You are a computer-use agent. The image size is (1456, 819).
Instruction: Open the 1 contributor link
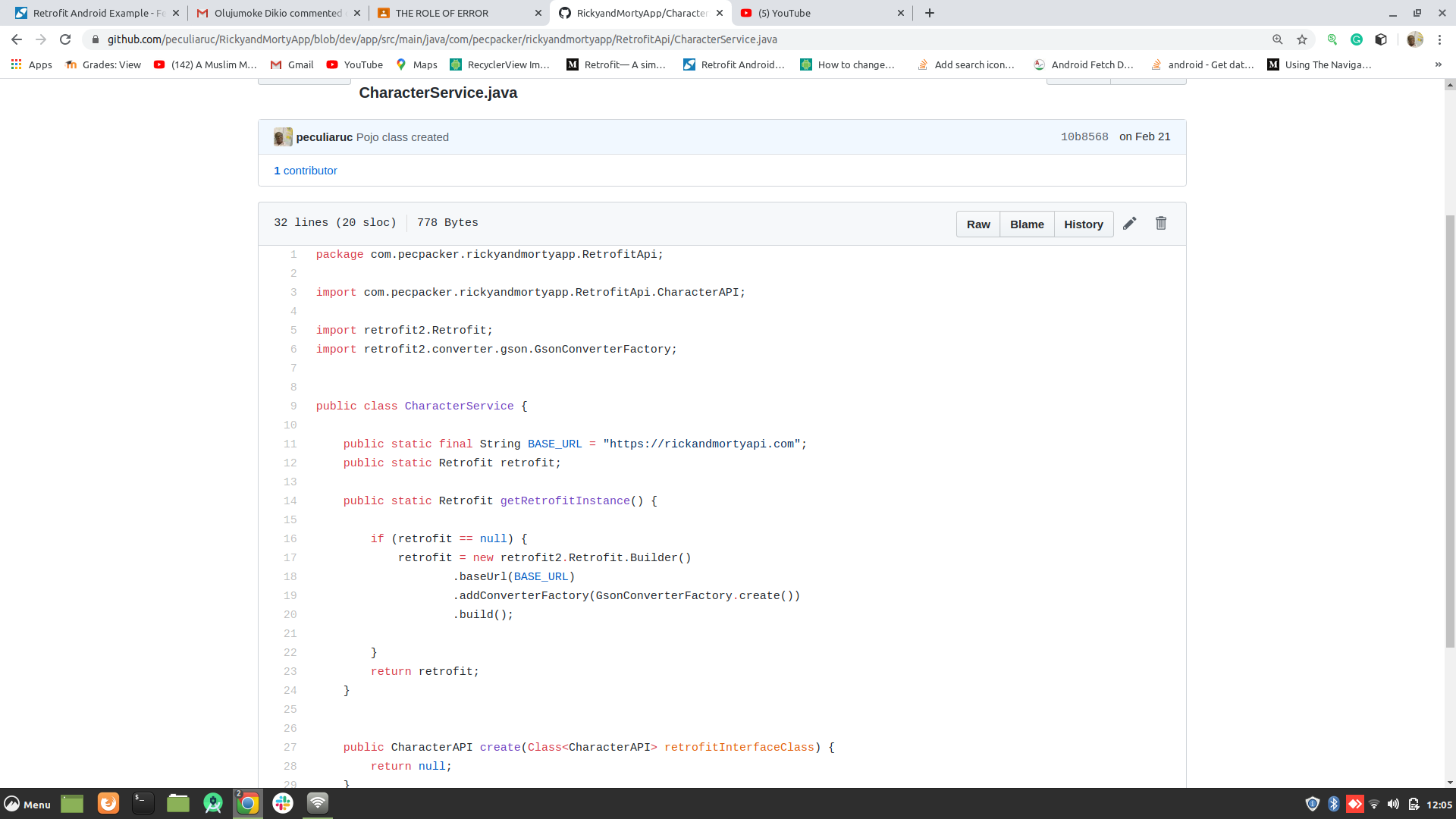coord(306,171)
